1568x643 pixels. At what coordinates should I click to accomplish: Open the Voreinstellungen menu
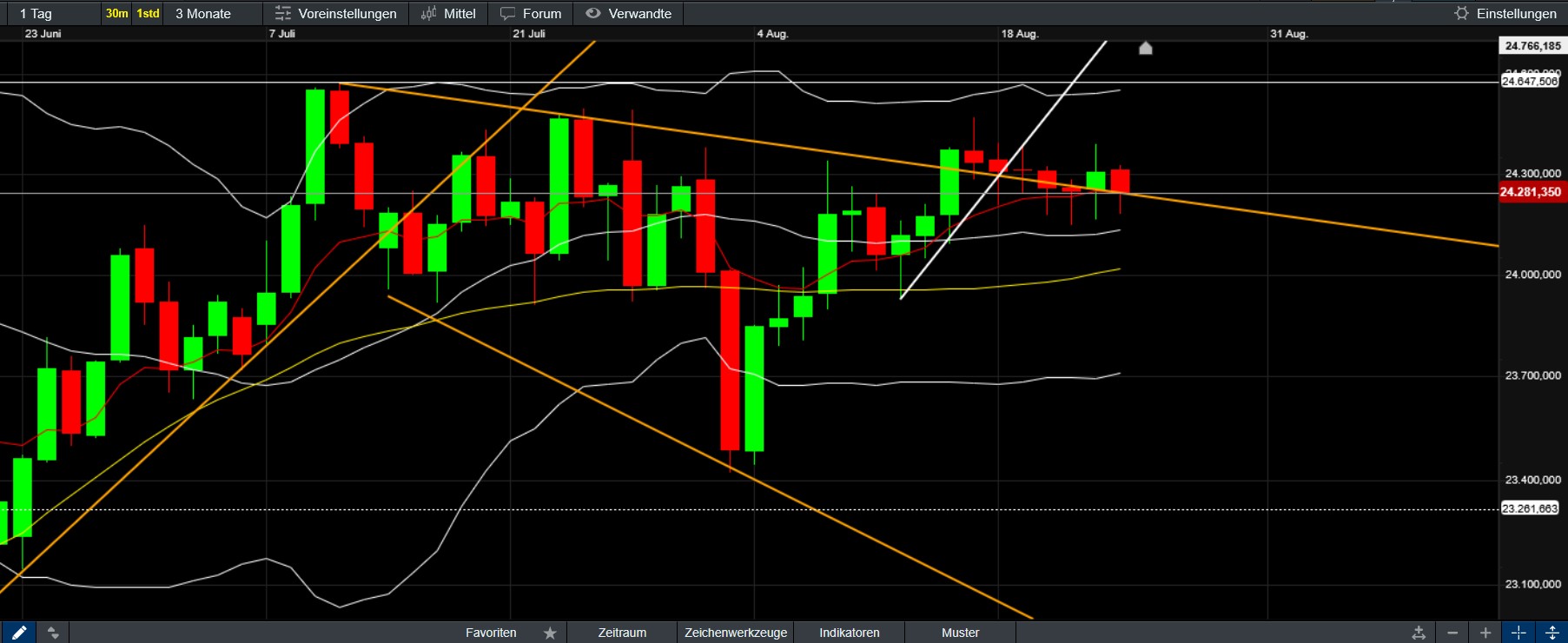point(335,13)
